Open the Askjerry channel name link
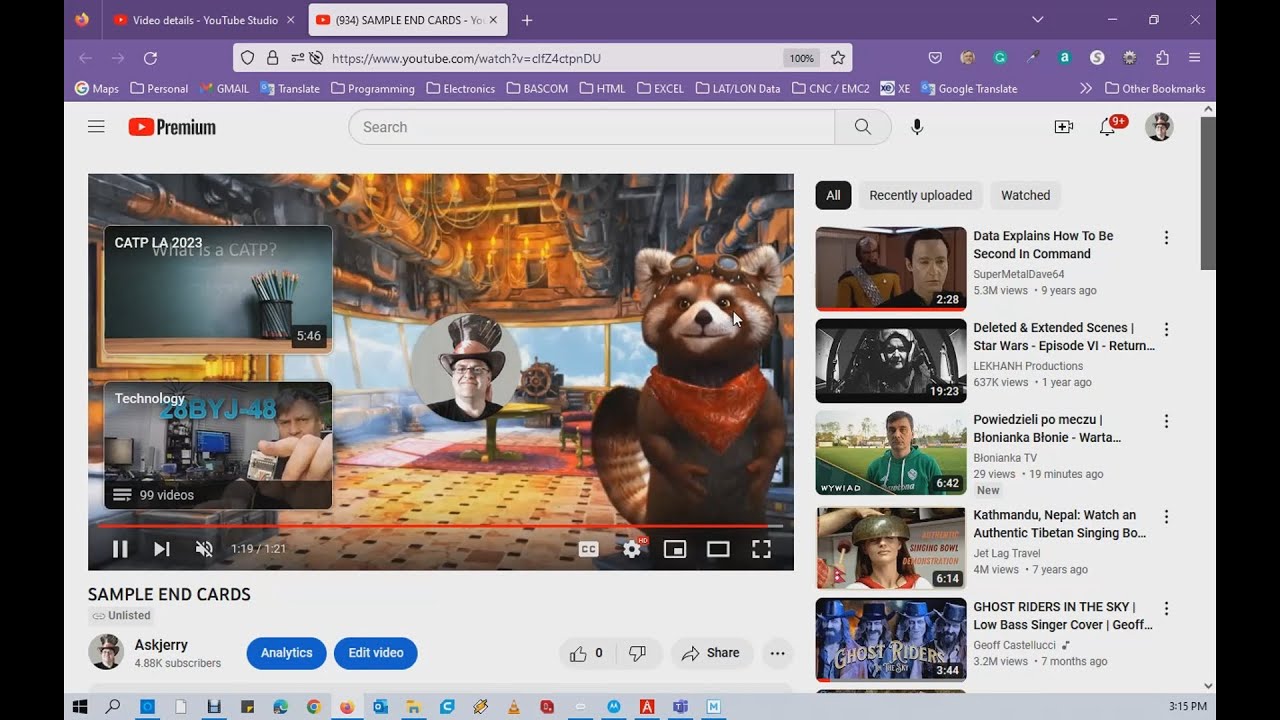Screen dimensions: 1280x720 (161, 645)
